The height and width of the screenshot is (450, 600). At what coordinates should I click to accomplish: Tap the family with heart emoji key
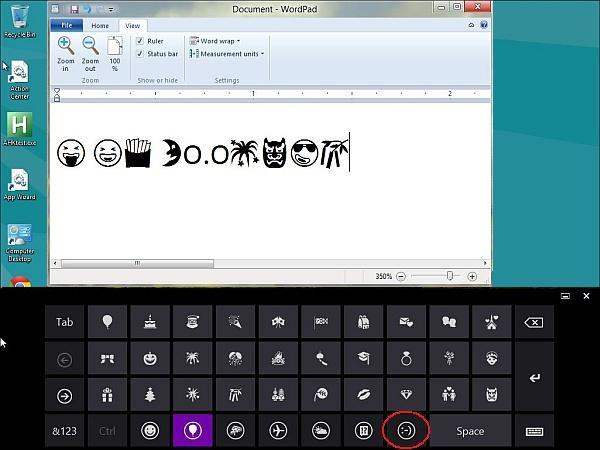click(x=449, y=395)
